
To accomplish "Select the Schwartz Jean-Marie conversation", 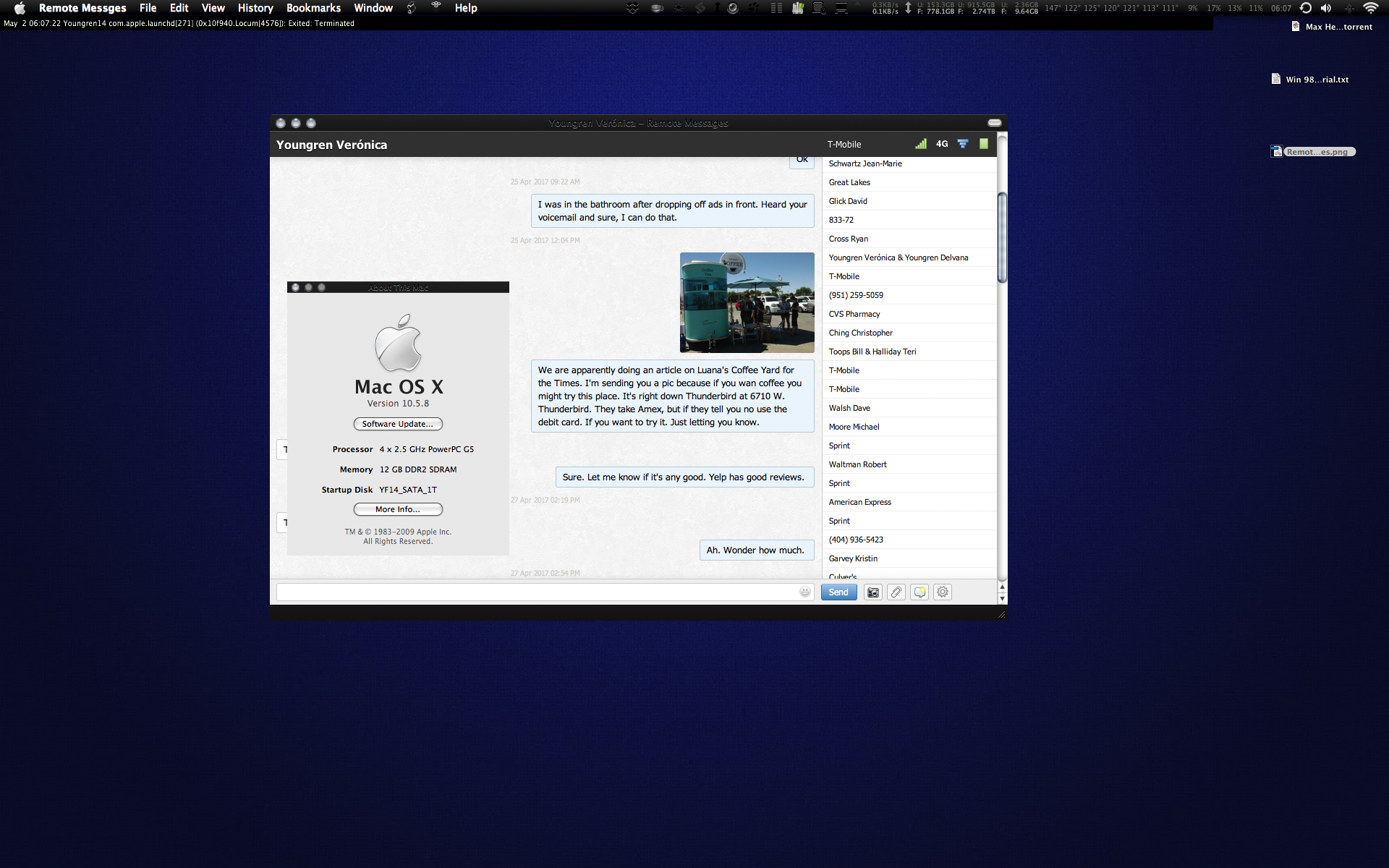I will point(909,163).
